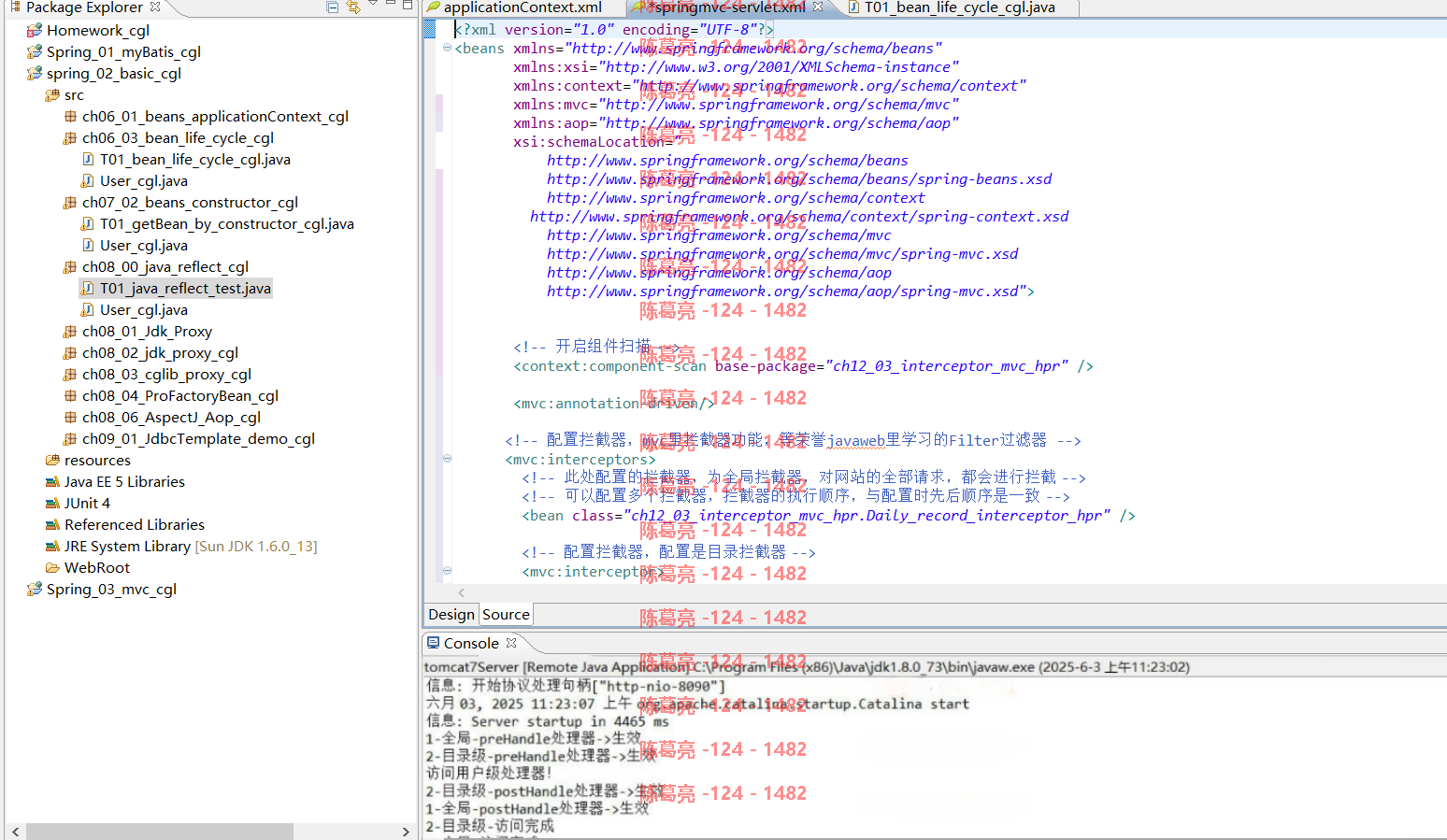This screenshot has width=1447, height=840.
Task: Click the Daily_record_interceptor_hpr bean class line
Action: tap(828, 515)
